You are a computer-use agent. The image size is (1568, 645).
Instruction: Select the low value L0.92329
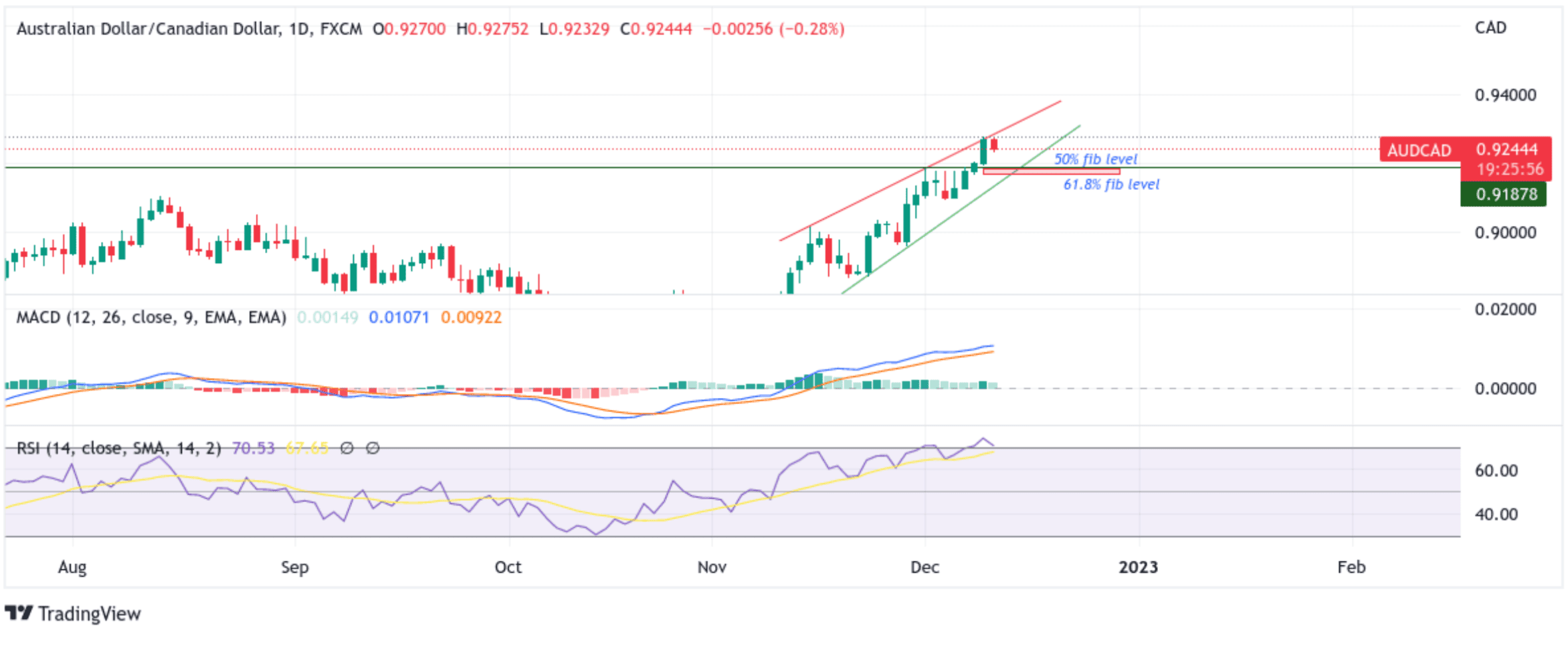575,29
